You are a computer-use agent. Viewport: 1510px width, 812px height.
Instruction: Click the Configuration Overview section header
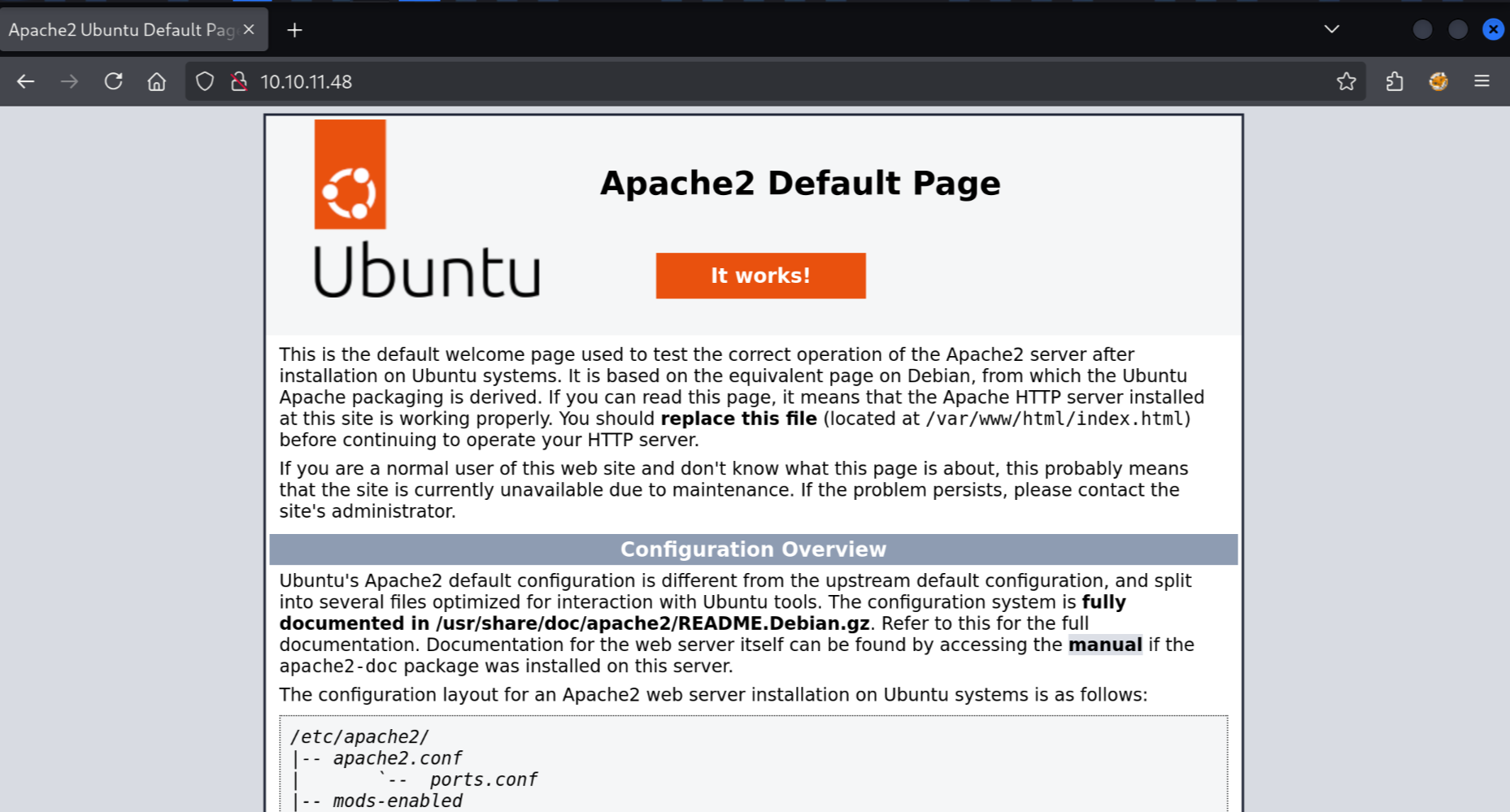[x=754, y=549]
